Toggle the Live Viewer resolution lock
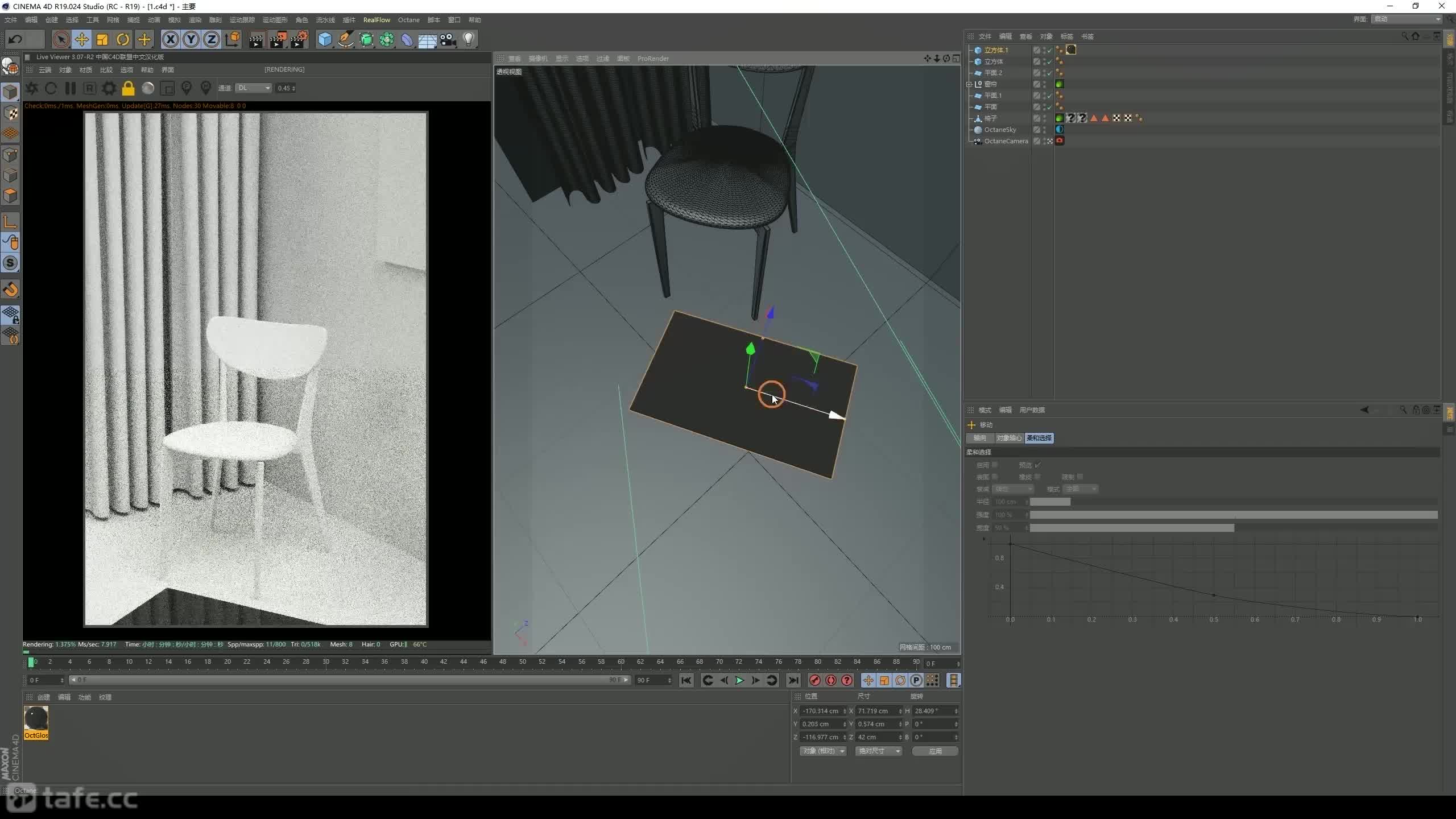Screen dimensions: 1456x819 [x=129, y=88]
